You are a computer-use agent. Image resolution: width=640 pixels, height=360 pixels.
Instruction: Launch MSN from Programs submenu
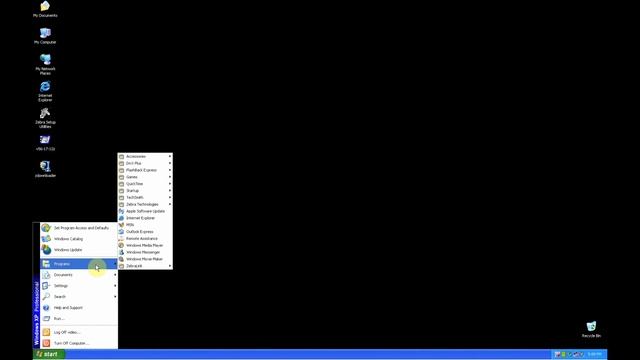coord(145,224)
